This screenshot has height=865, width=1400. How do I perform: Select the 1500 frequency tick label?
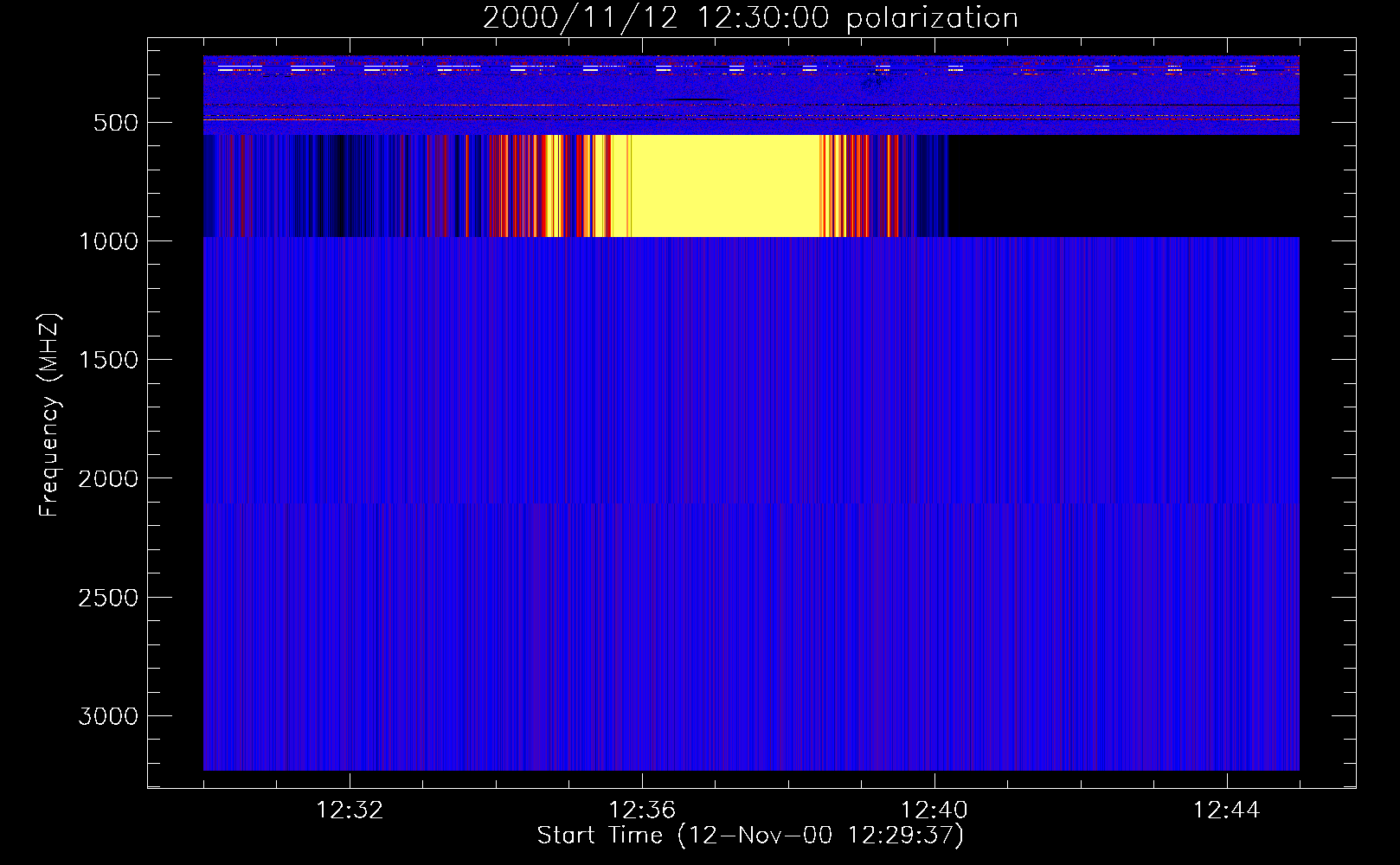tap(108, 360)
